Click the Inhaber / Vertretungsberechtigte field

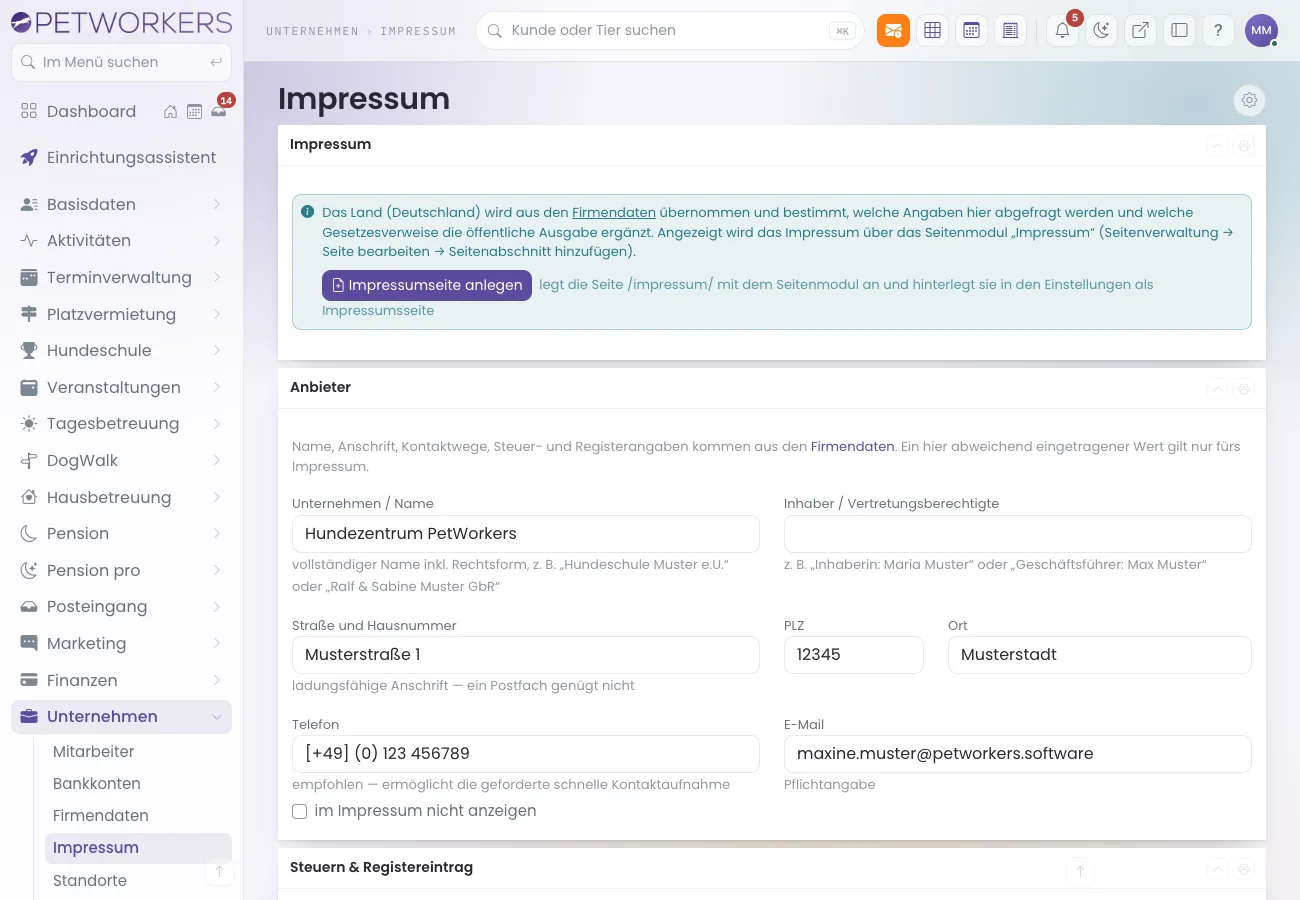click(x=1017, y=534)
